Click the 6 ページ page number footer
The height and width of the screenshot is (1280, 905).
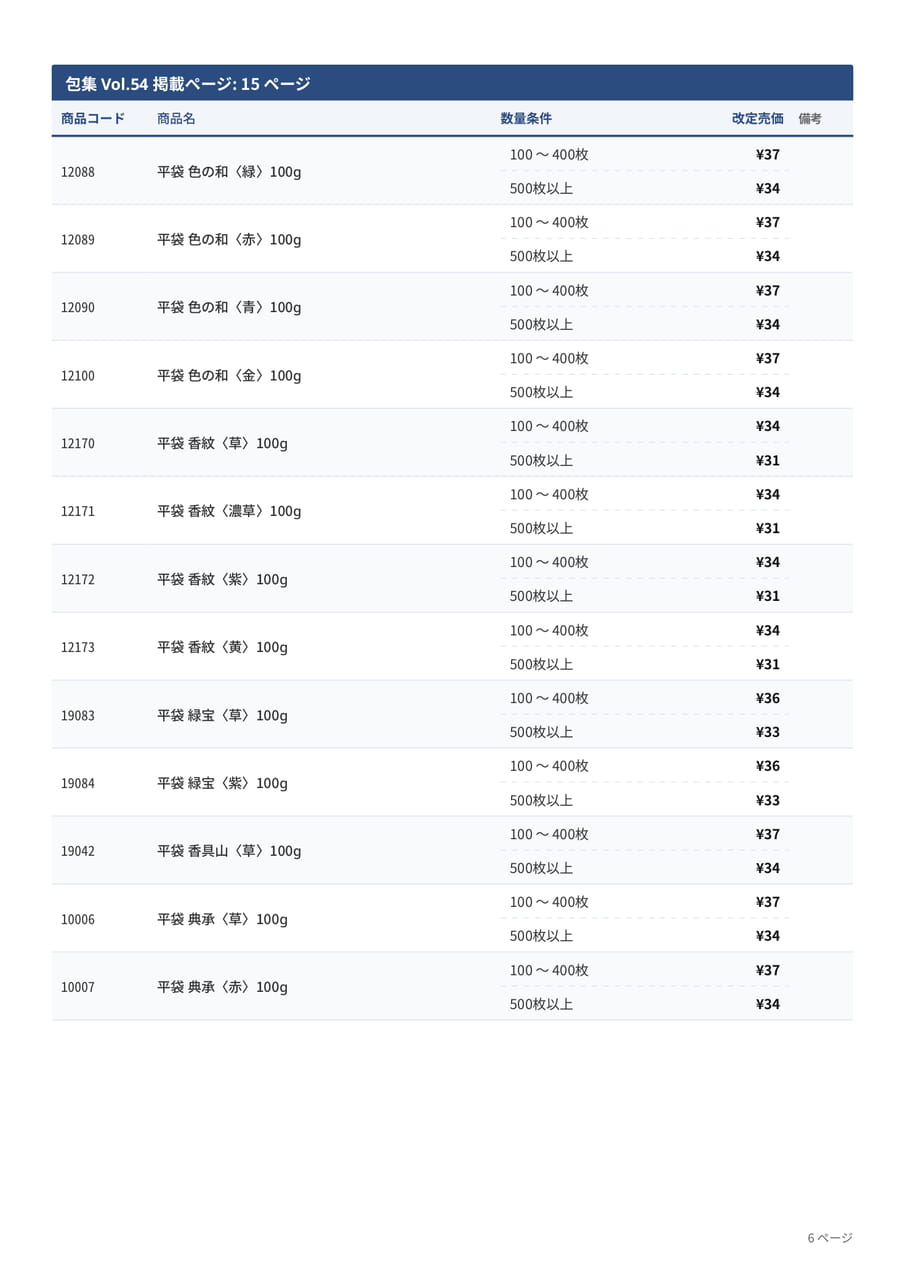coord(830,1238)
